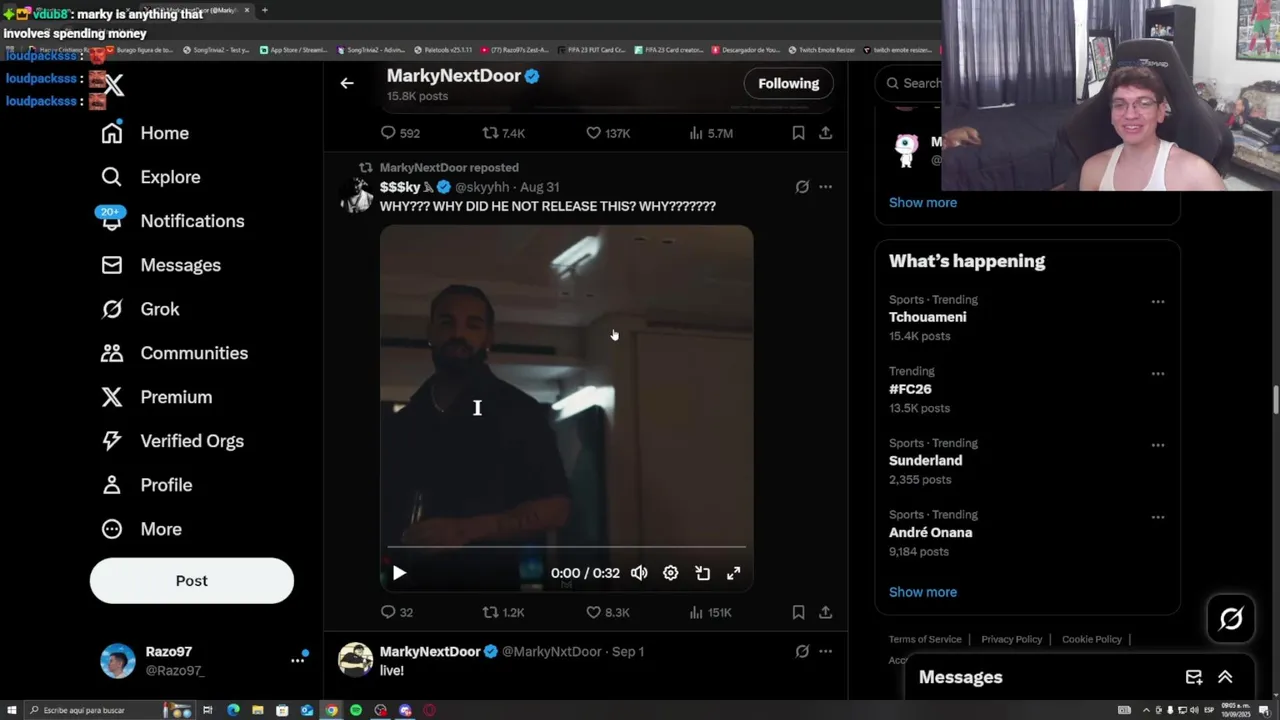The image size is (1280, 720).
Task: Bookmark the post with 151K views
Action: (x=798, y=612)
